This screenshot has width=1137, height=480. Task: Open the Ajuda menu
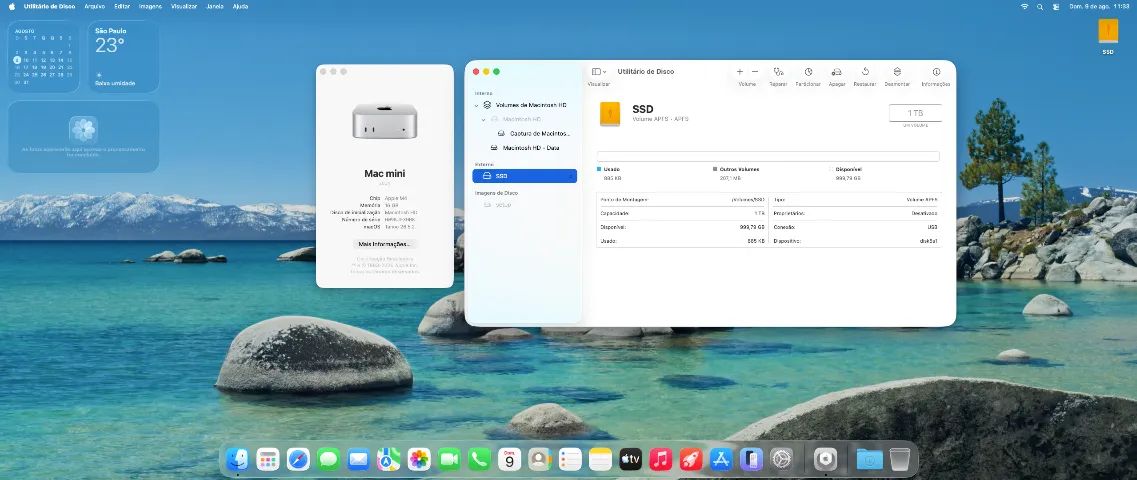(x=240, y=6)
